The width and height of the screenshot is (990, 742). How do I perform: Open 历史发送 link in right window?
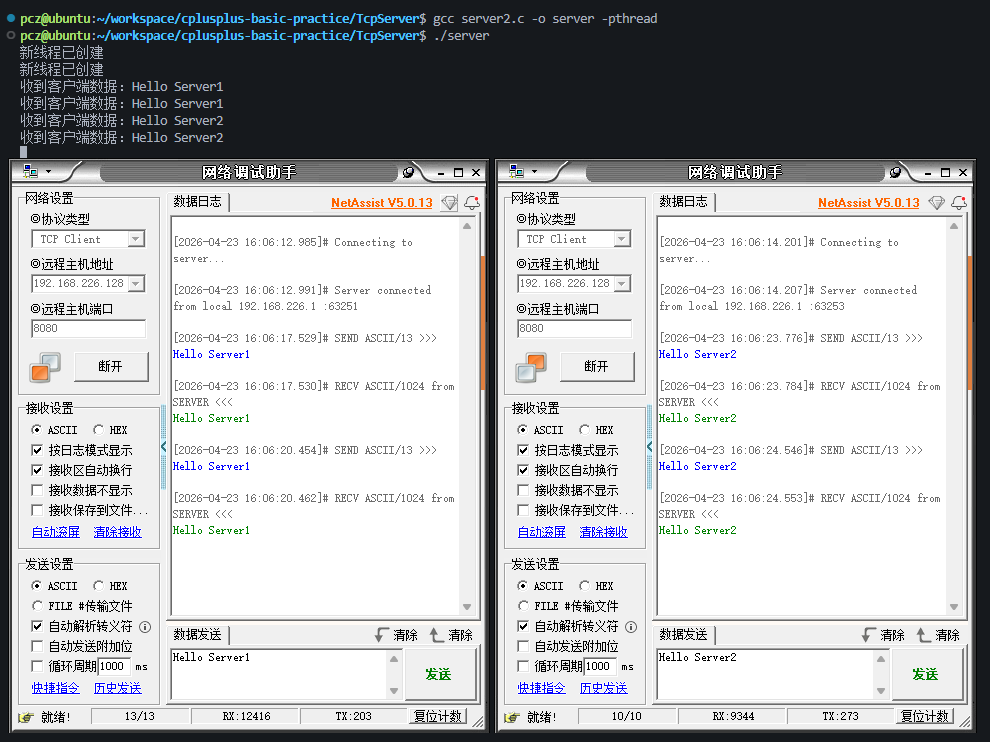coord(604,688)
